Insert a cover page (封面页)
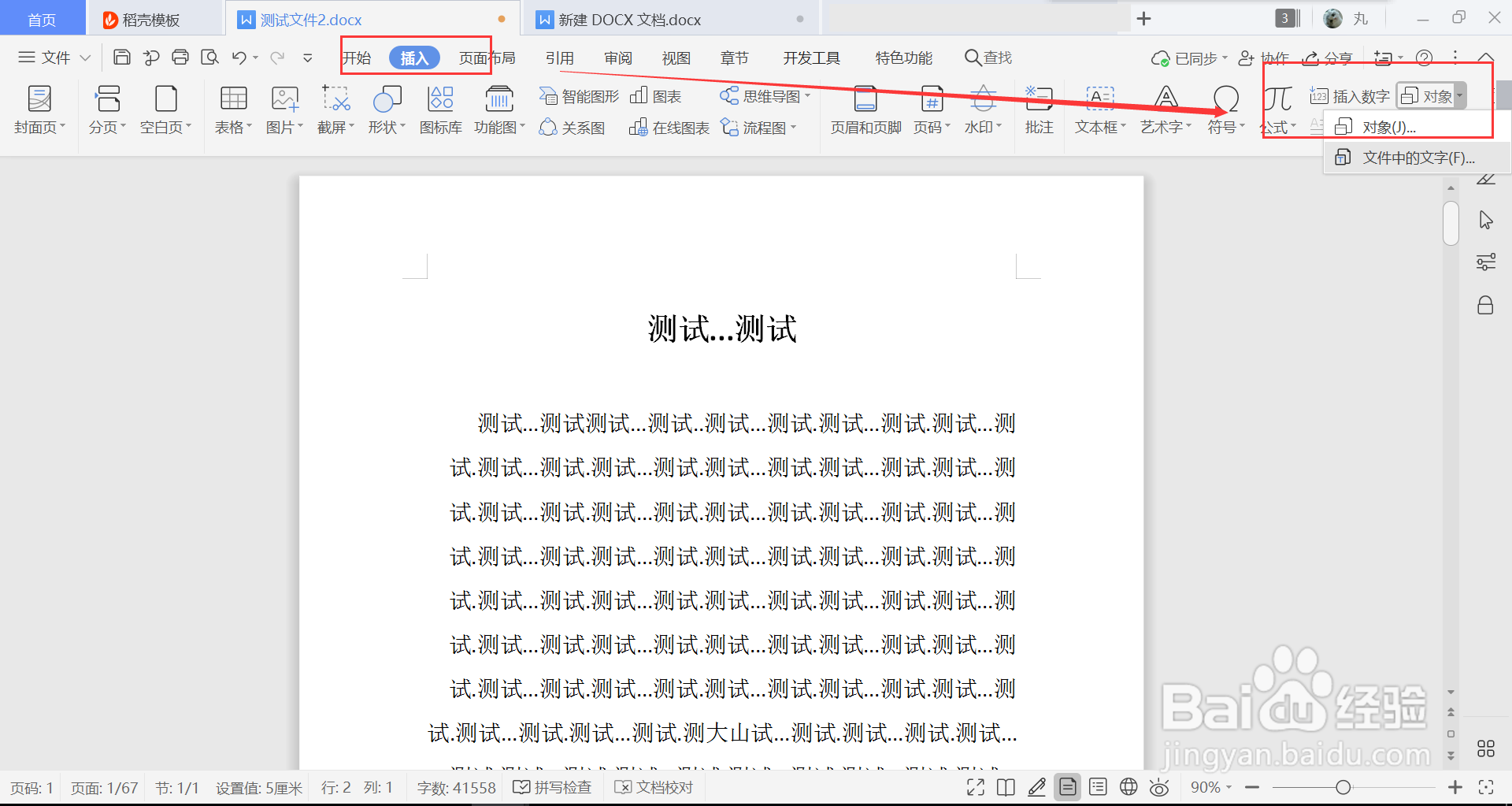Screen dimensions: 1512x806 (x=39, y=110)
